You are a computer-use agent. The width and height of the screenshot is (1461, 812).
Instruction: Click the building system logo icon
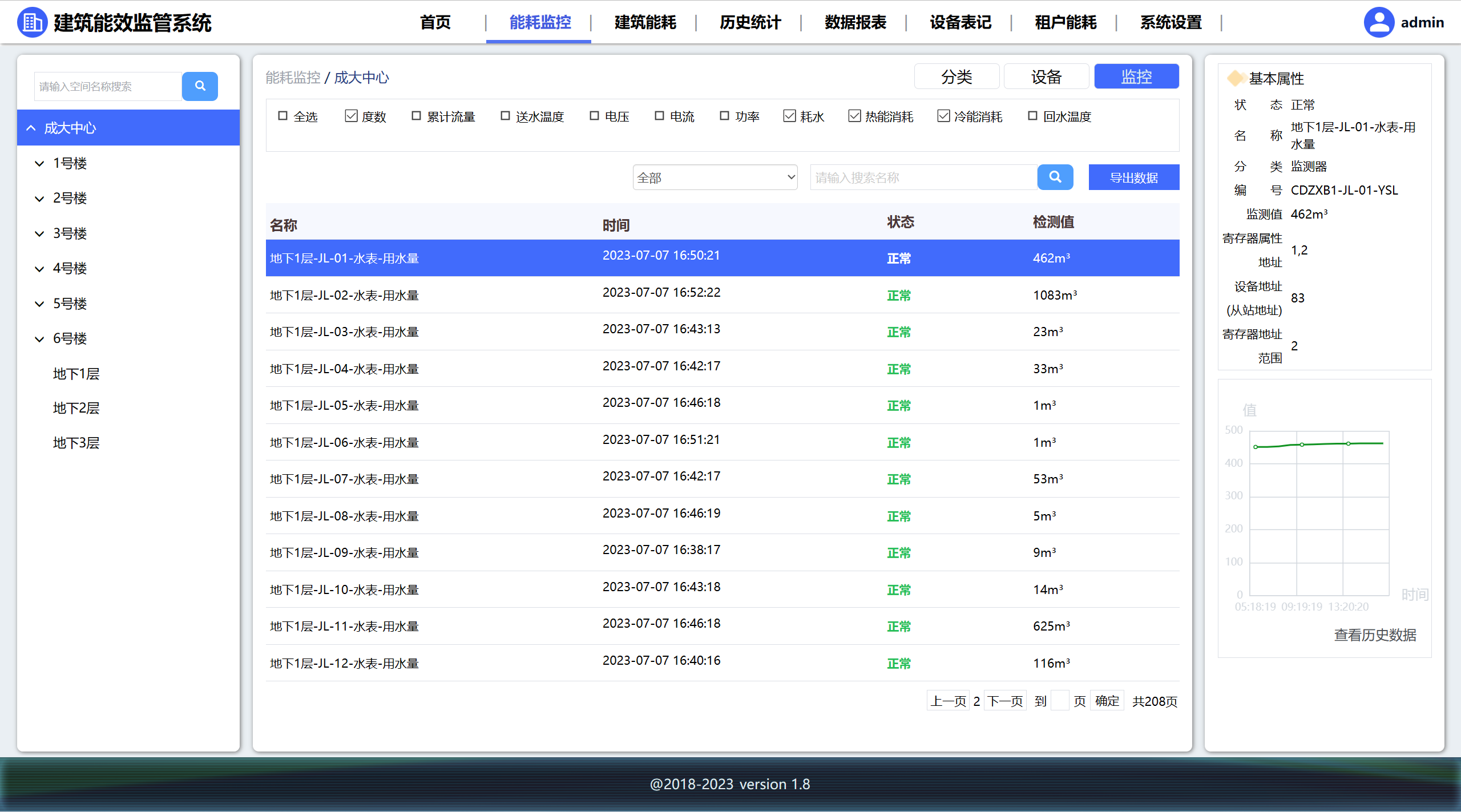33,22
